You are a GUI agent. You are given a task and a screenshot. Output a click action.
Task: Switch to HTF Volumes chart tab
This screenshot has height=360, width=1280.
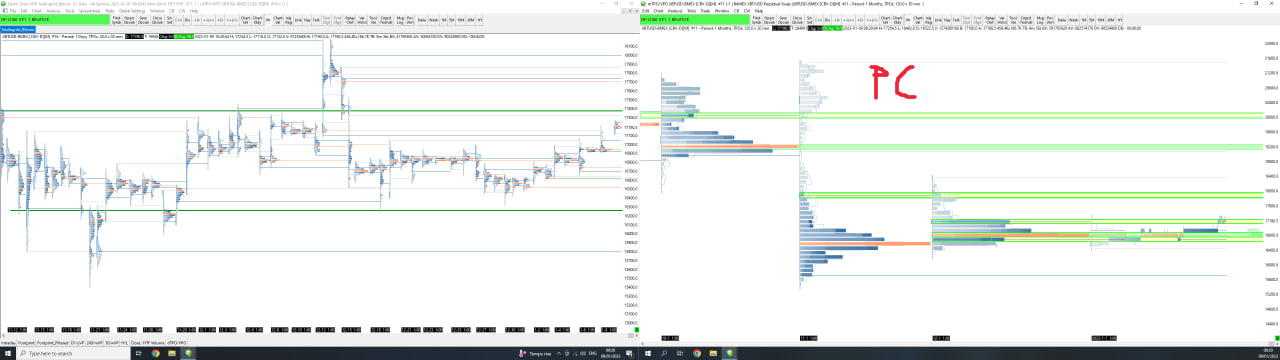153,343
